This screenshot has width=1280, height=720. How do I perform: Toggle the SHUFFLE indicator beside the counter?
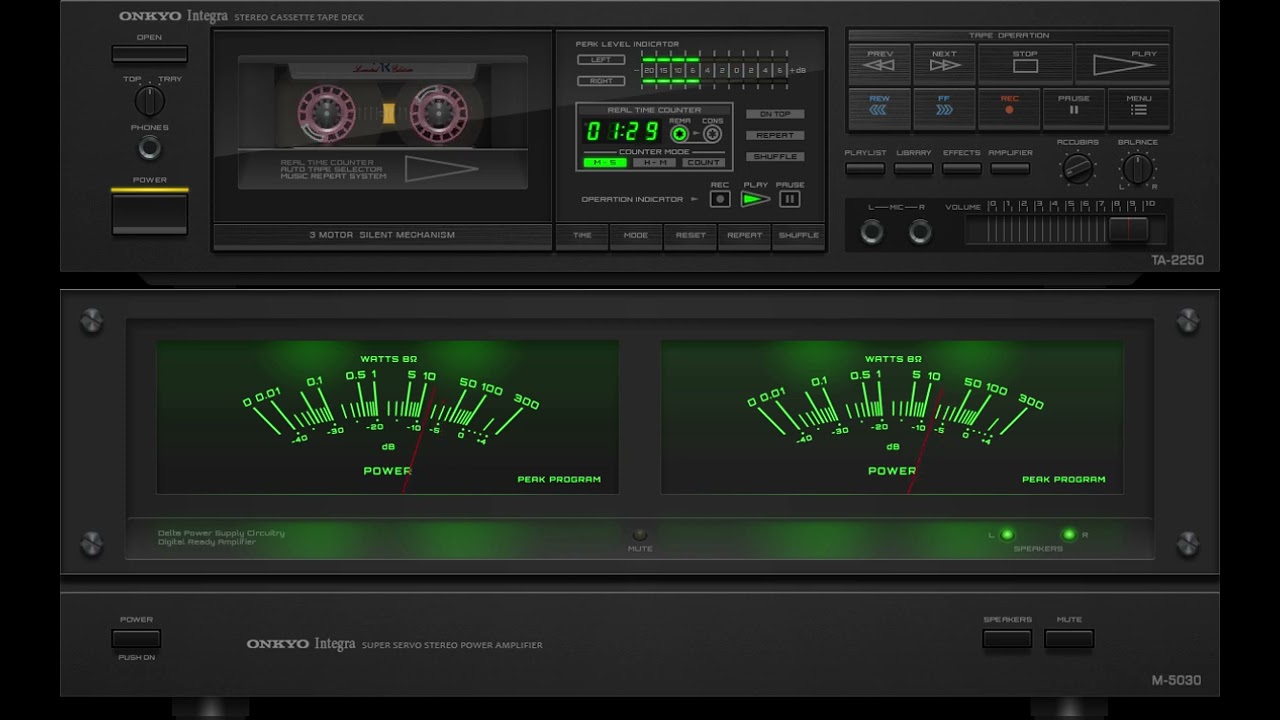775,157
